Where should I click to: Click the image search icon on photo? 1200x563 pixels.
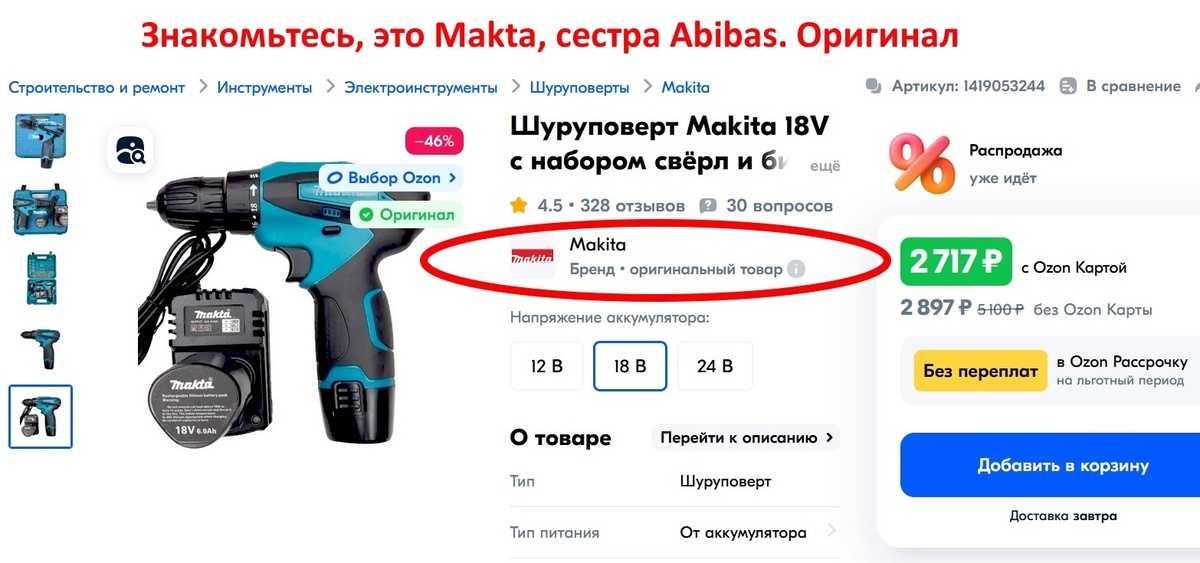pos(131,151)
